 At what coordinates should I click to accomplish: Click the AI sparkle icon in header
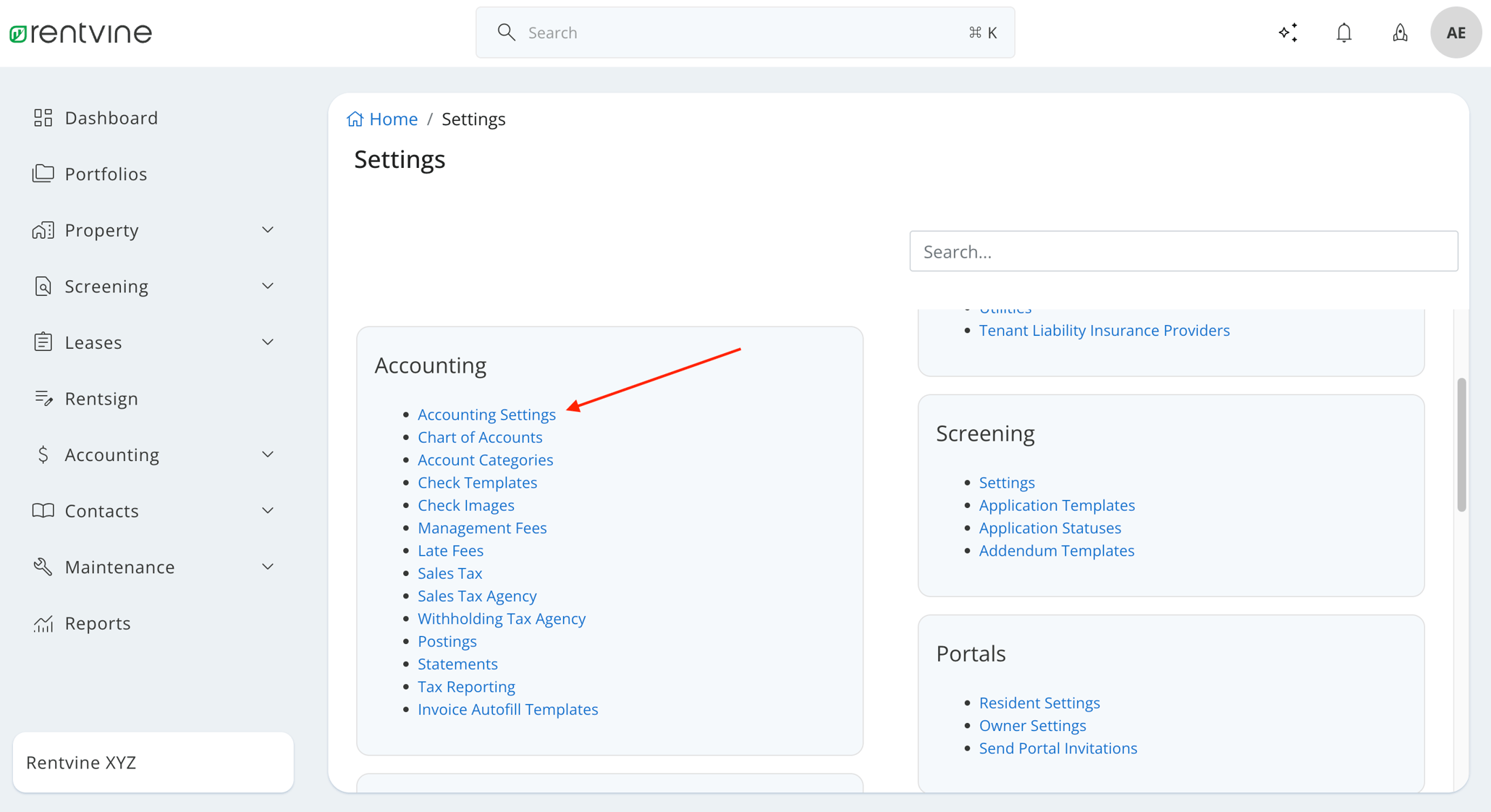point(1288,33)
